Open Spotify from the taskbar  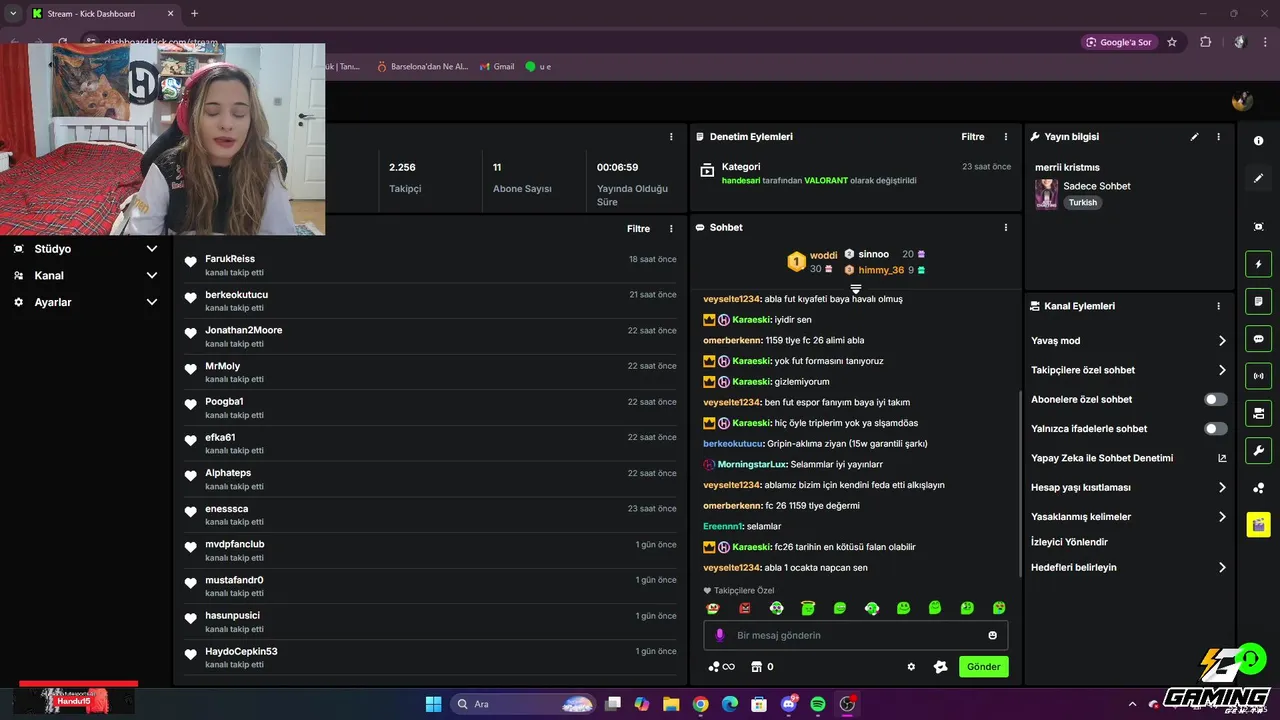[x=818, y=704]
